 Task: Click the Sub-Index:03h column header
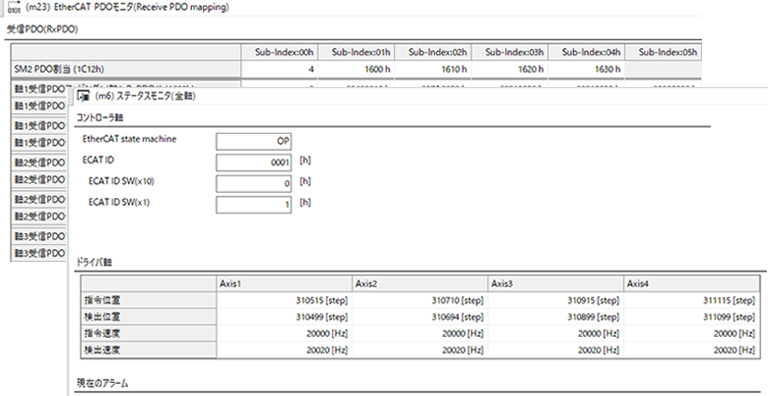tap(510, 52)
